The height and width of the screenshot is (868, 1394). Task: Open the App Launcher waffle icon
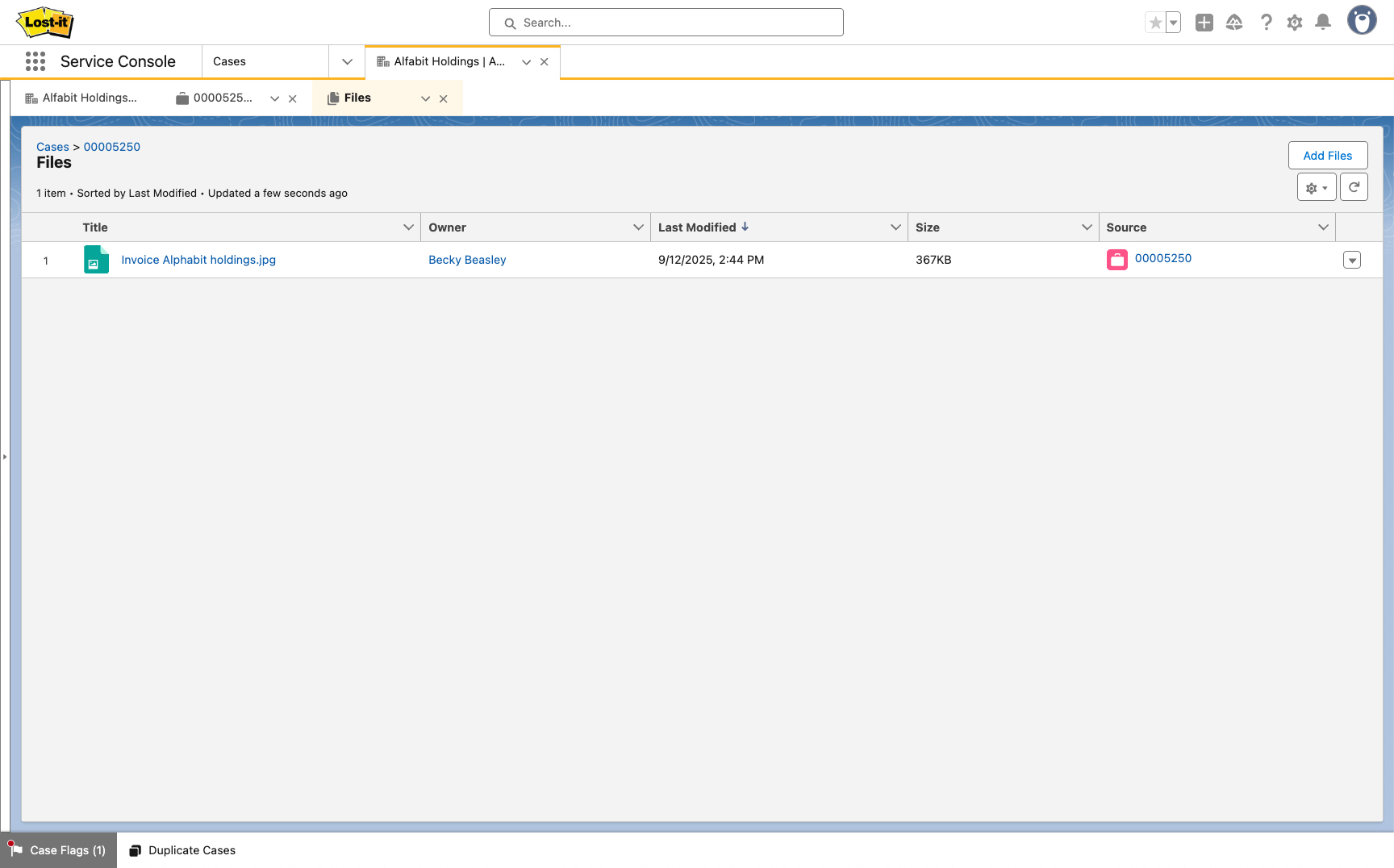[35, 61]
